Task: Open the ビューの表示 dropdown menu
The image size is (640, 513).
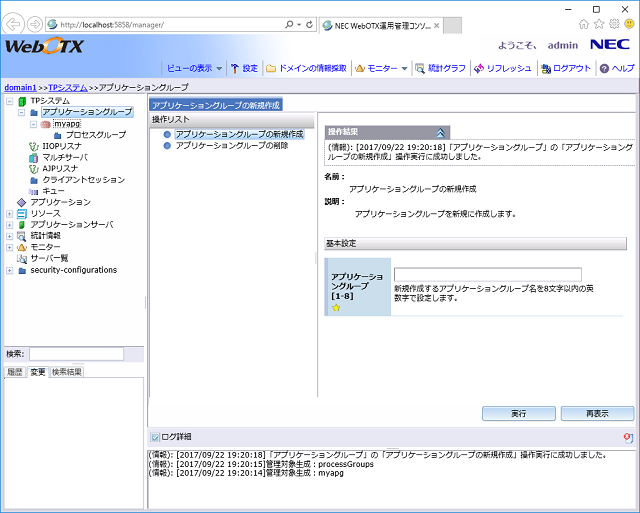Action: click(193, 68)
